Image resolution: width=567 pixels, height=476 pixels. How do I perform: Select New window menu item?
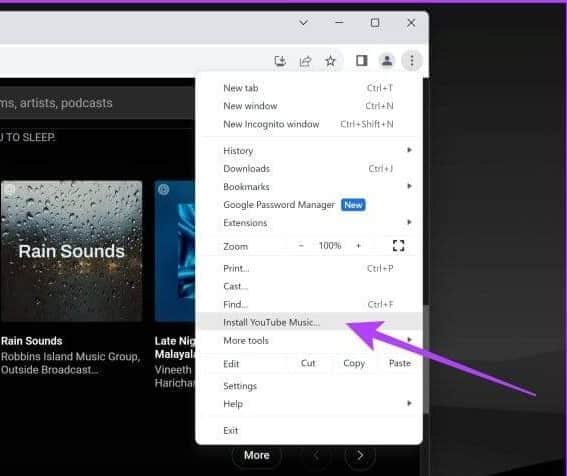tap(308, 106)
